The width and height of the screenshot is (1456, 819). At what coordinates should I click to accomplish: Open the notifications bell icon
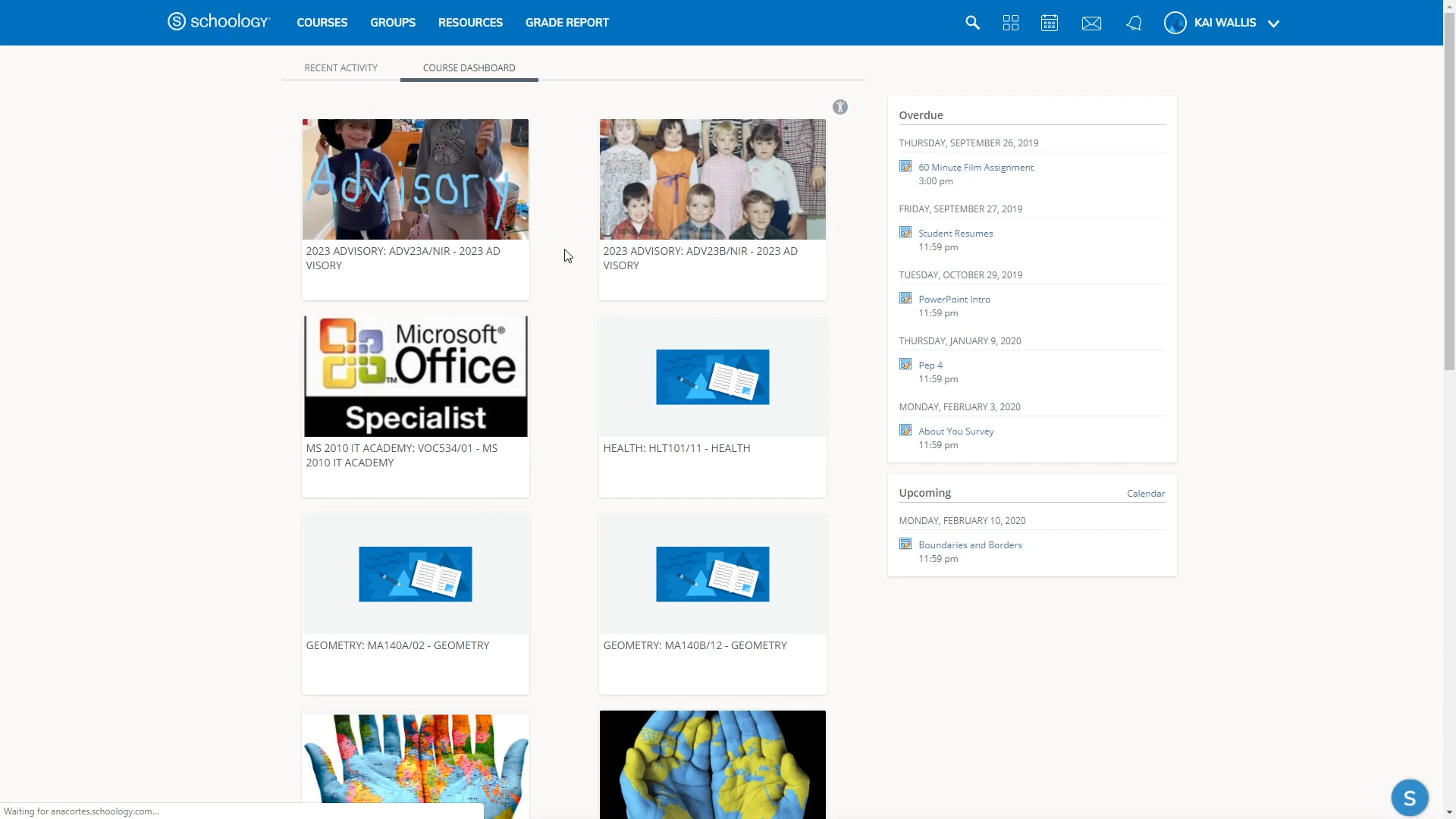pyautogui.click(x=1133, y=23)
